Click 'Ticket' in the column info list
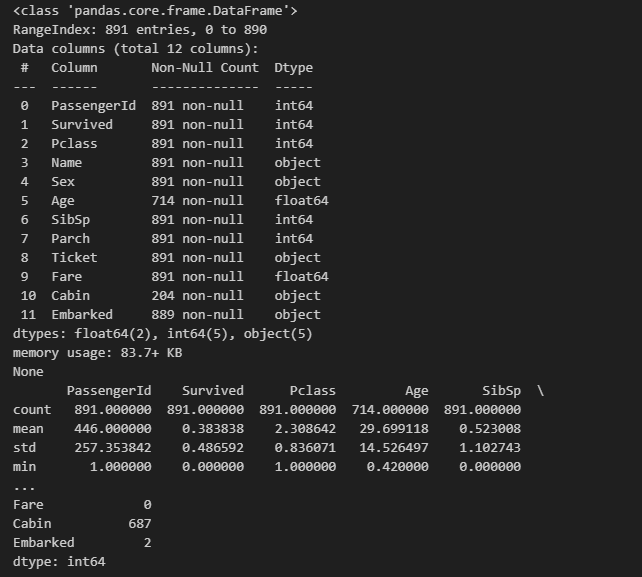 pos(74,258)
